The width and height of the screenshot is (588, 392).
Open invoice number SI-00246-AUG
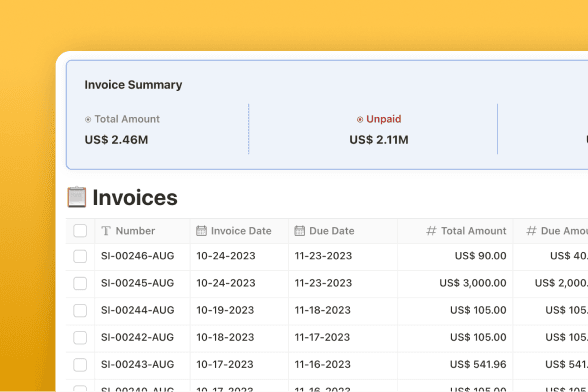[138, 256]
